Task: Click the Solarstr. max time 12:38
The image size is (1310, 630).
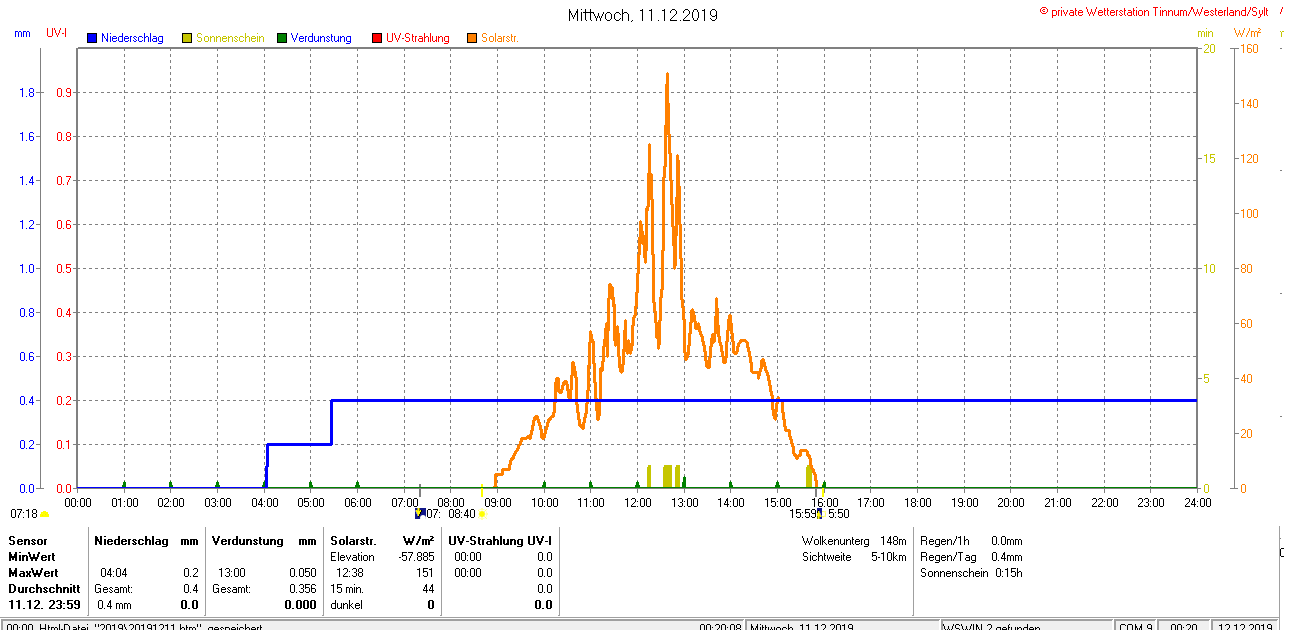Action: point(349,573)
